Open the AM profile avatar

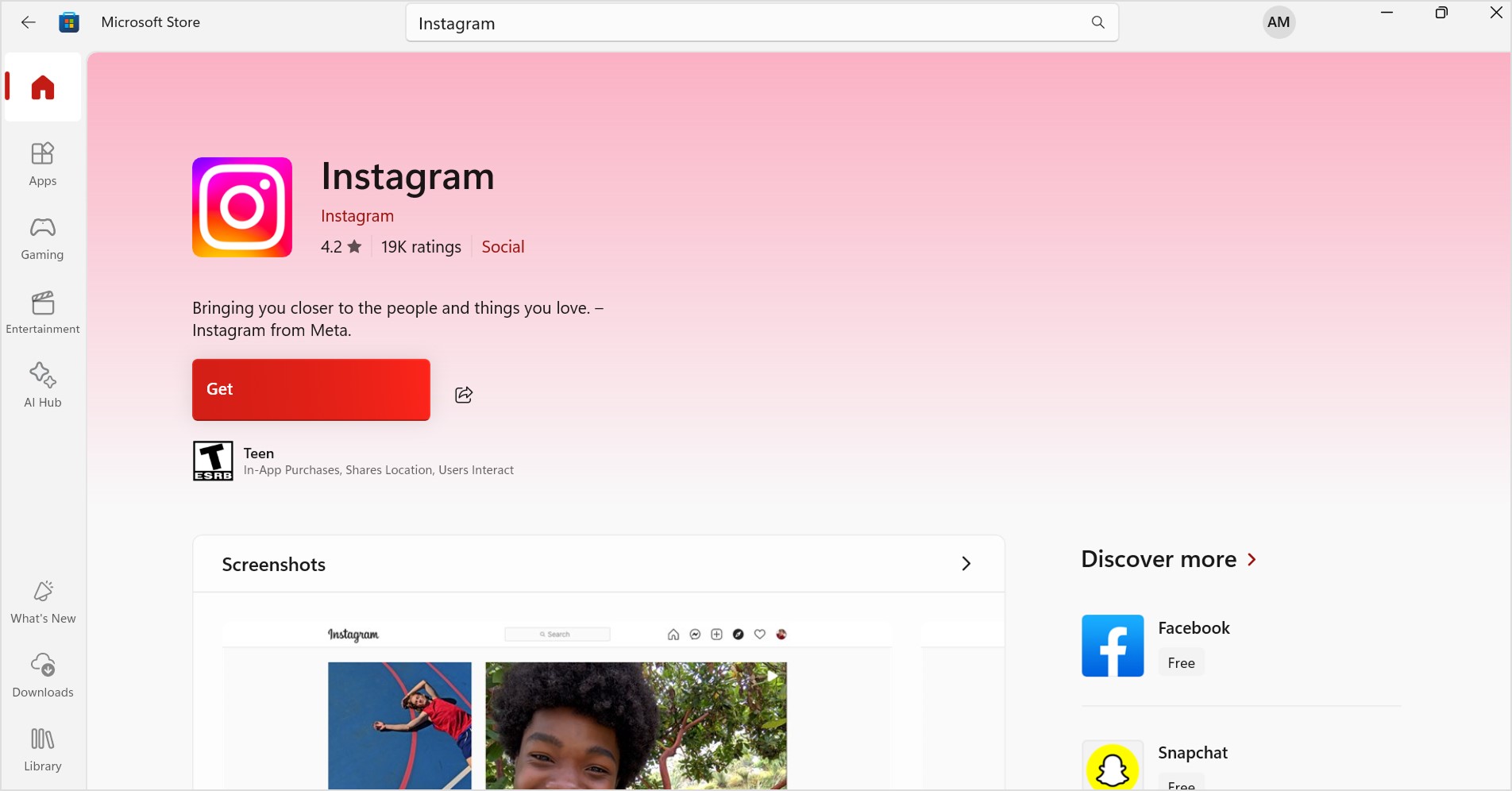(x=1279, y=22)
